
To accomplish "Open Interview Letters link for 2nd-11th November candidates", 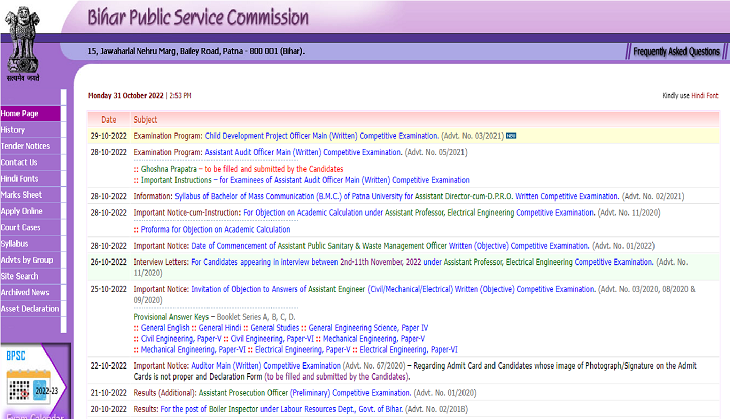I will tap(422, 262).
